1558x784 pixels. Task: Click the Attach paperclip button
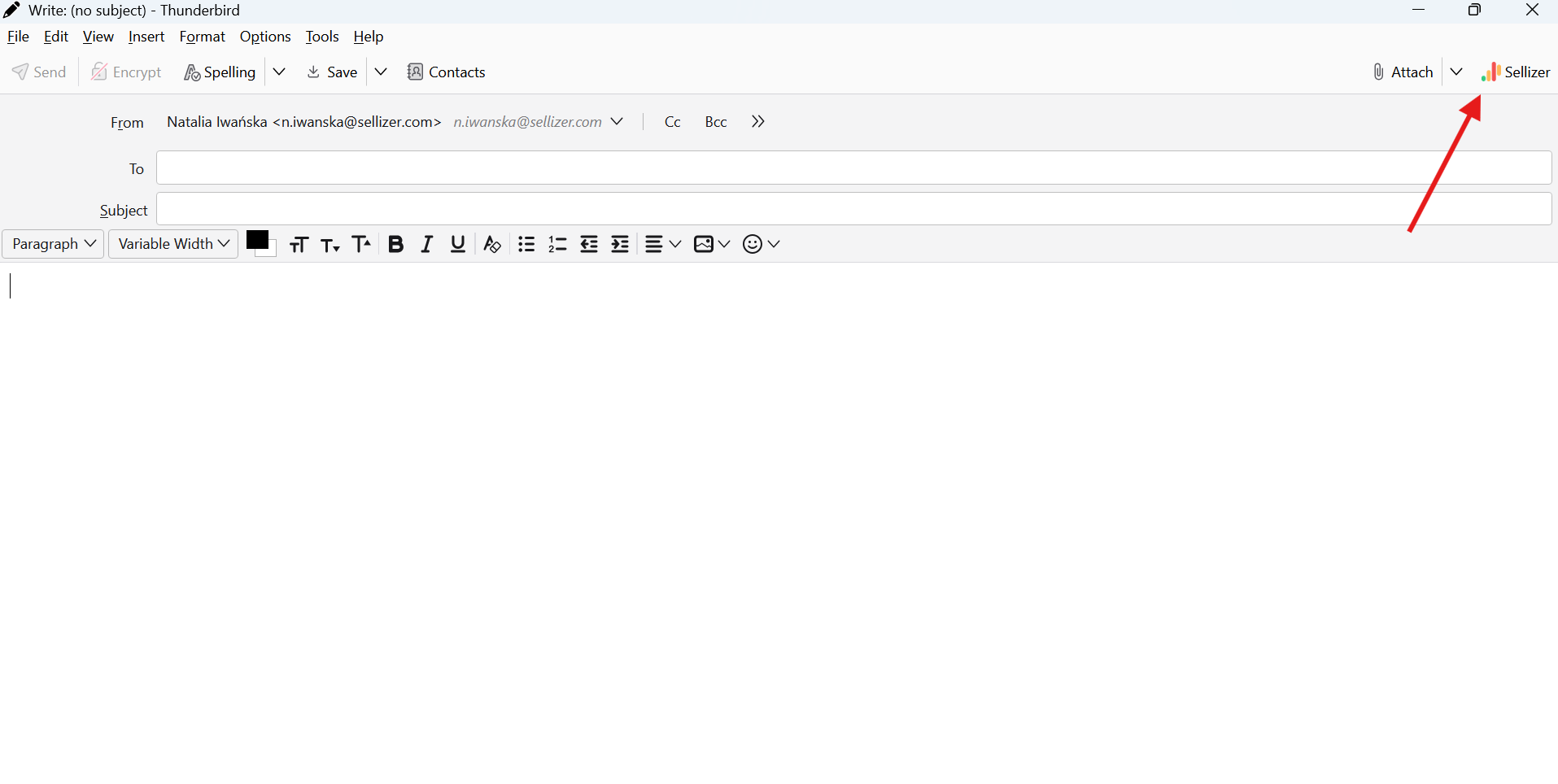tap(1403, 72)
